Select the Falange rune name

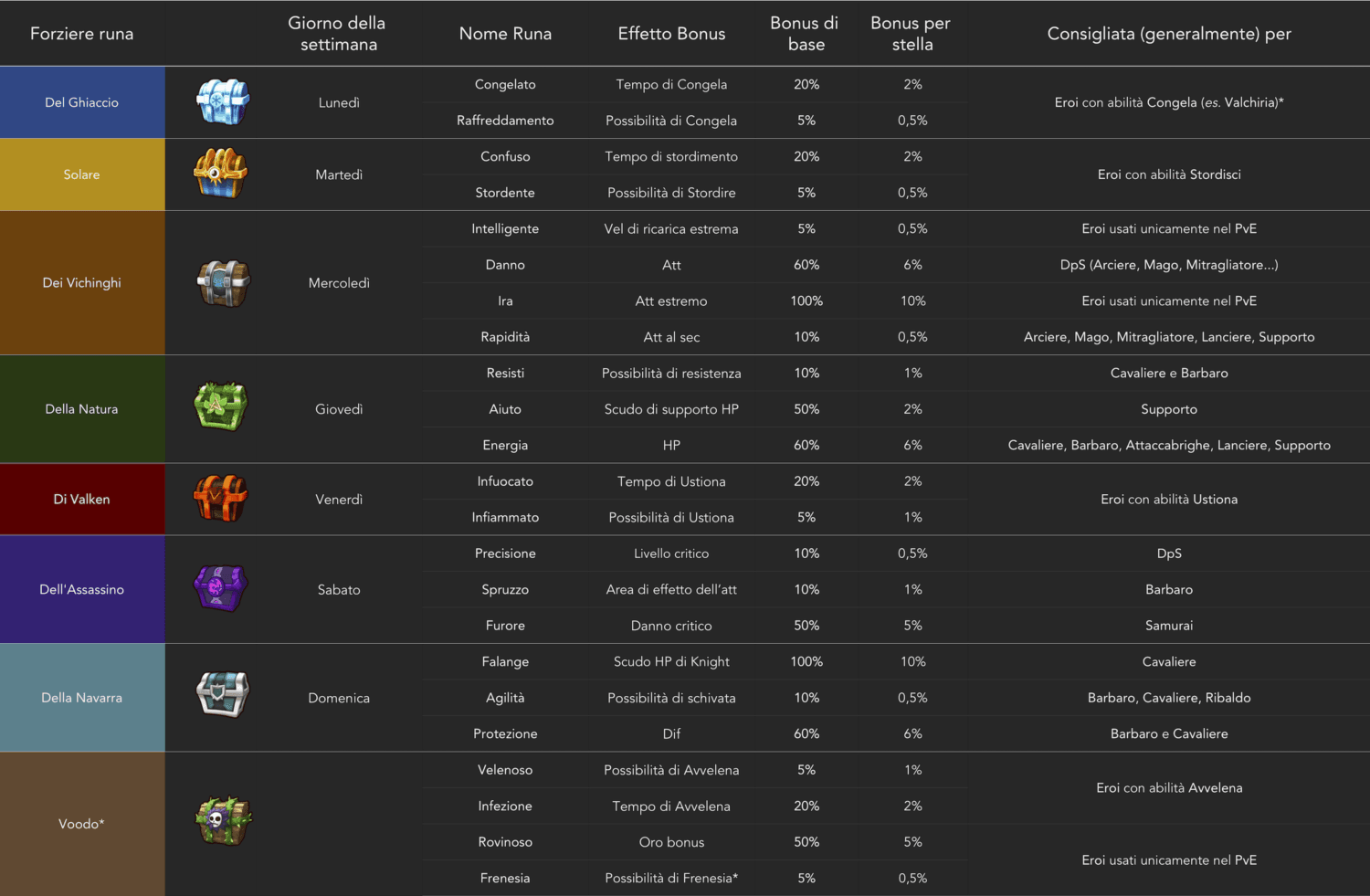[505, 661]
